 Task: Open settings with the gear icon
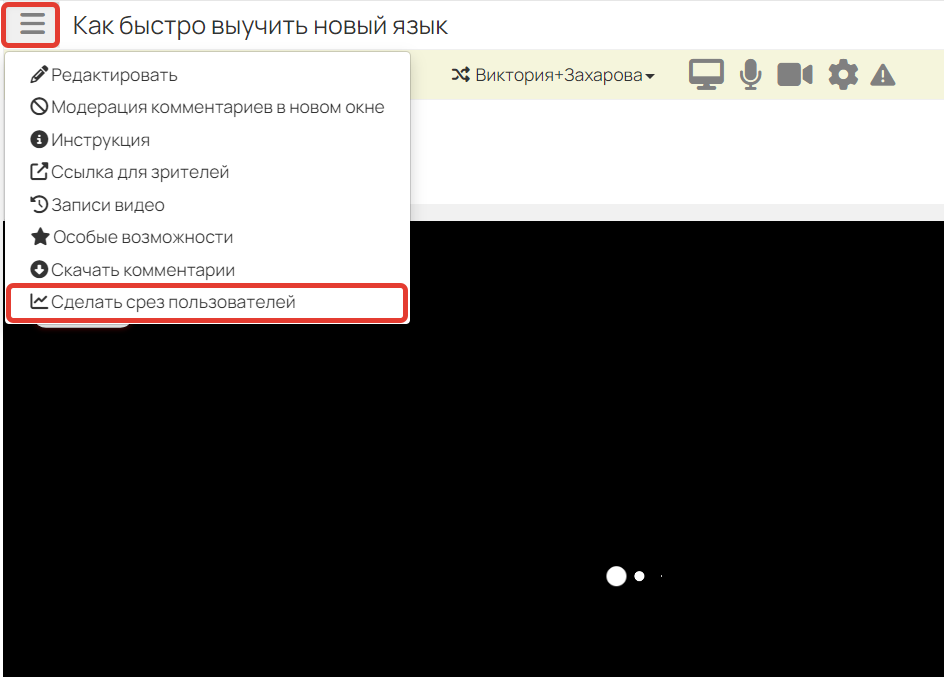[843, 75]
